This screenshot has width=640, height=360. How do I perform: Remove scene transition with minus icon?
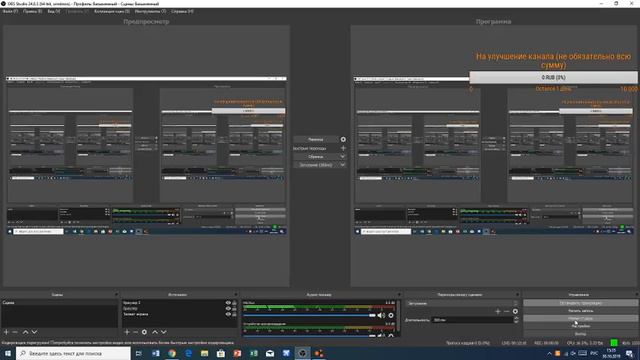[507, 311]
